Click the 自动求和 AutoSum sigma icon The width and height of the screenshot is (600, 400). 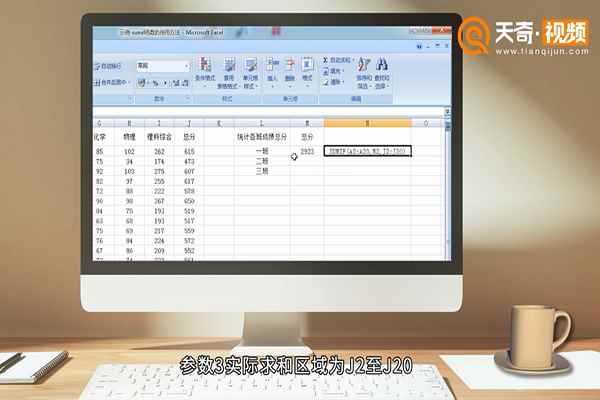325,60
